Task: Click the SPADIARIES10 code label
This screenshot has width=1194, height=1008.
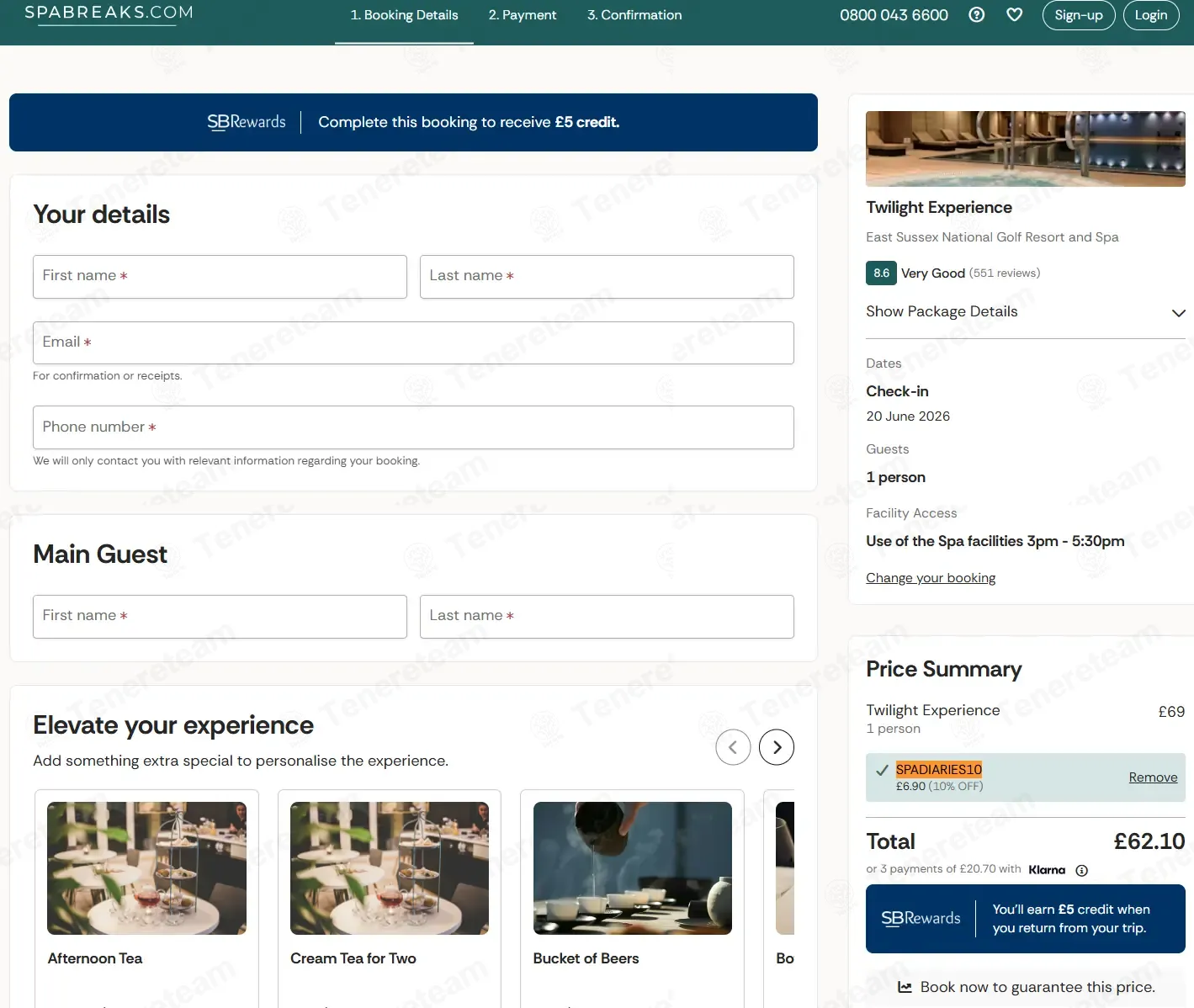Action: [x=939, y=770]
